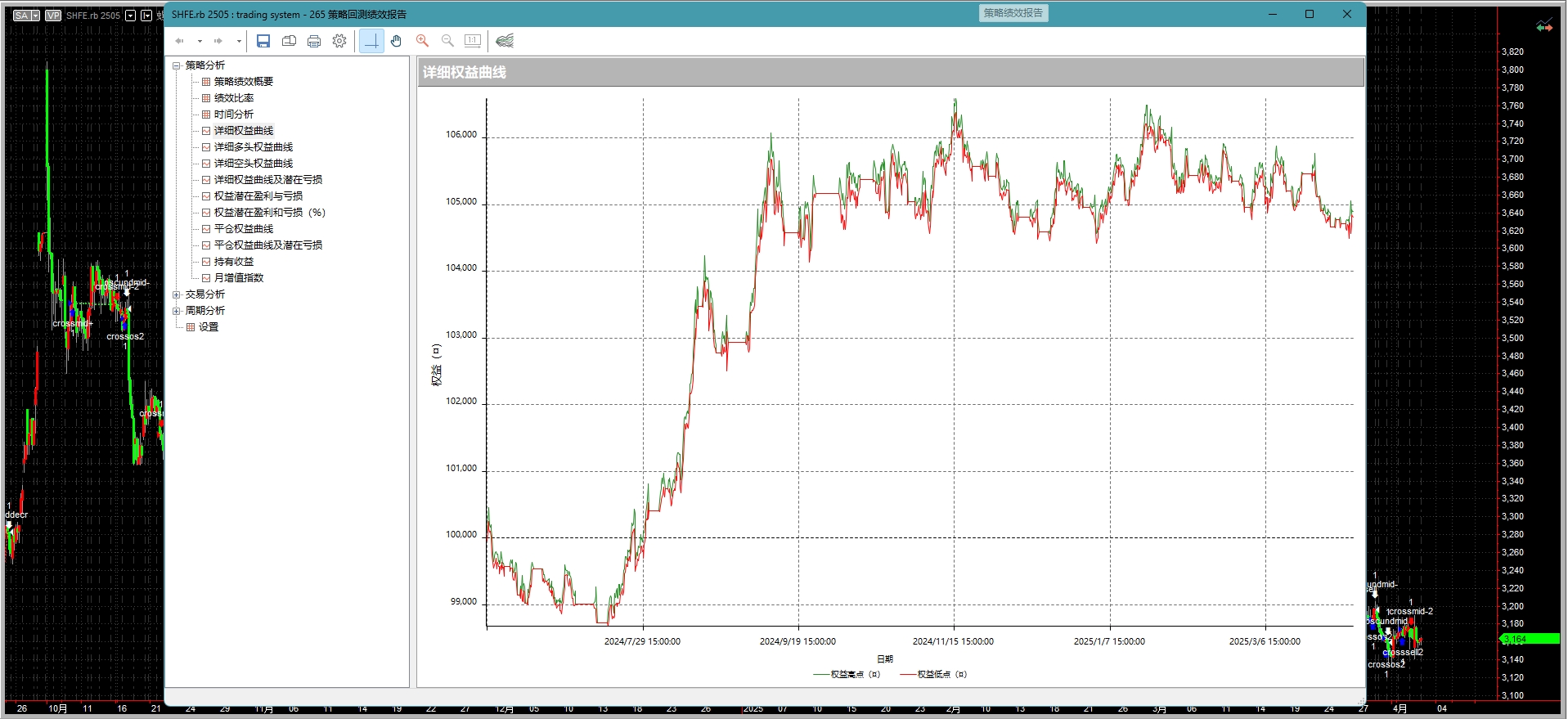Click the bar-type dropdown icon after symbol

tap(146, 16)
